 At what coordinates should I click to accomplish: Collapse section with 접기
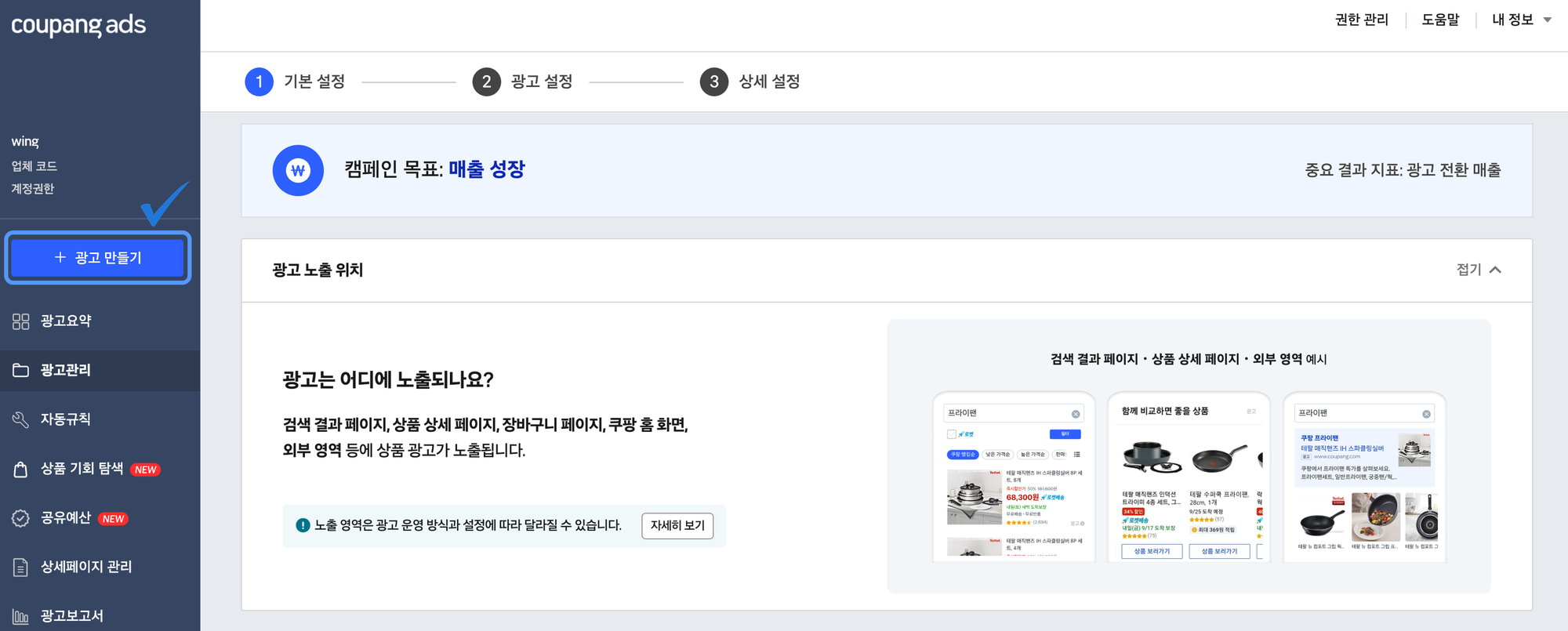1479,270
